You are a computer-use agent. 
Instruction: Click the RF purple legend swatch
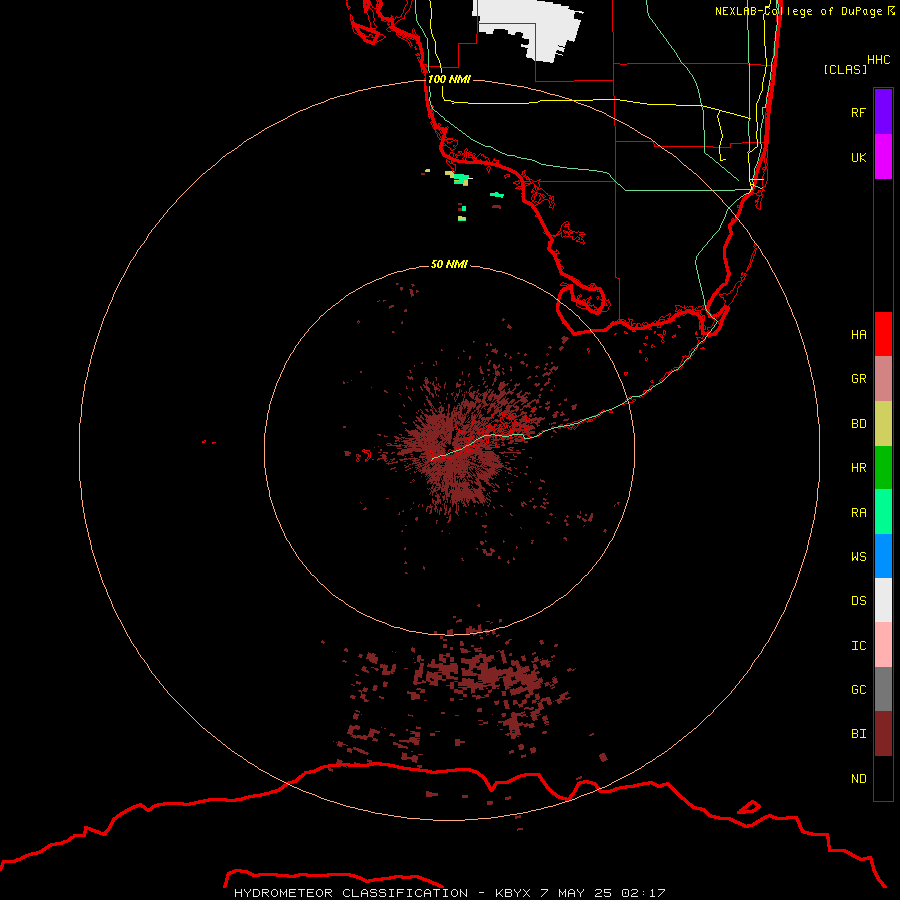(883, 112)
